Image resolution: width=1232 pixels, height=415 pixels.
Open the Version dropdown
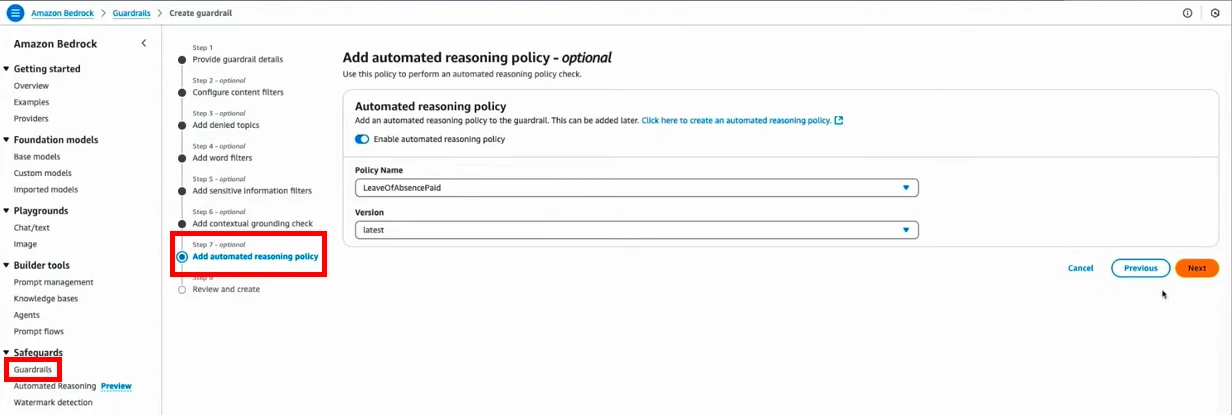coord(636,230)
